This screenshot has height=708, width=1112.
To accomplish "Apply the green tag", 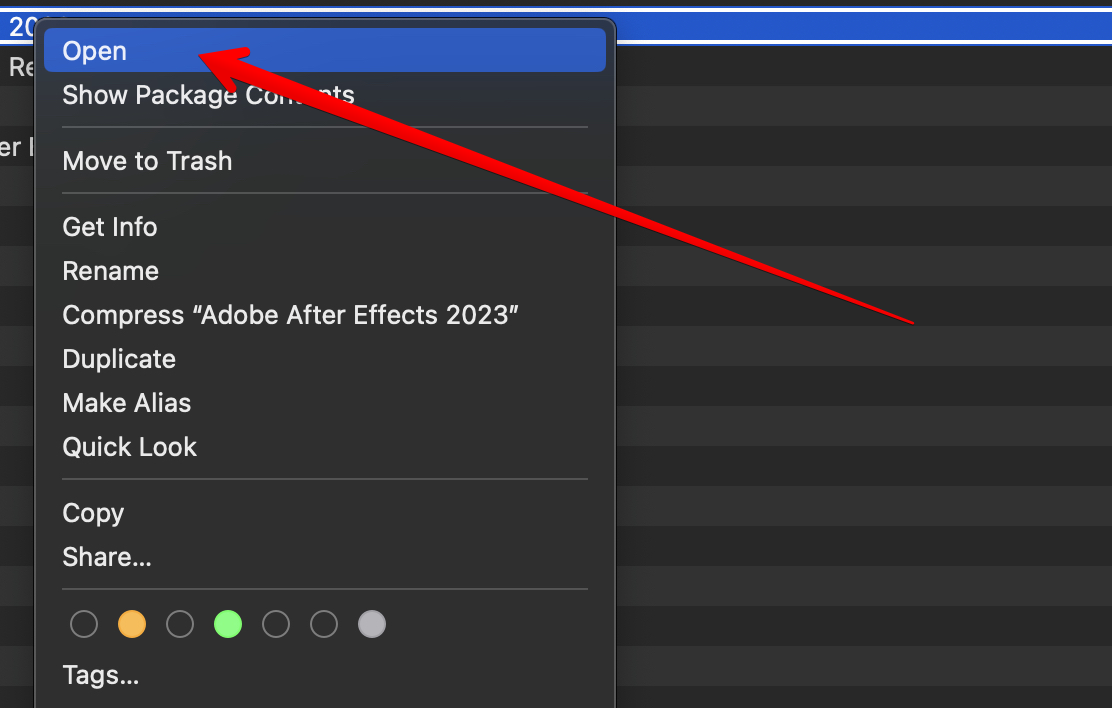I will tap(228, 624).
